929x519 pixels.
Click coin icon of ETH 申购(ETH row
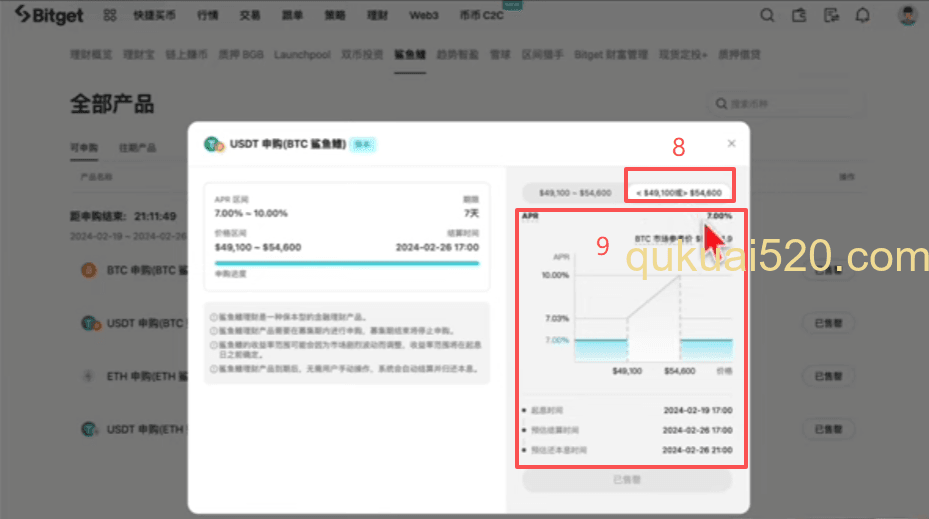tap(88, 376)
